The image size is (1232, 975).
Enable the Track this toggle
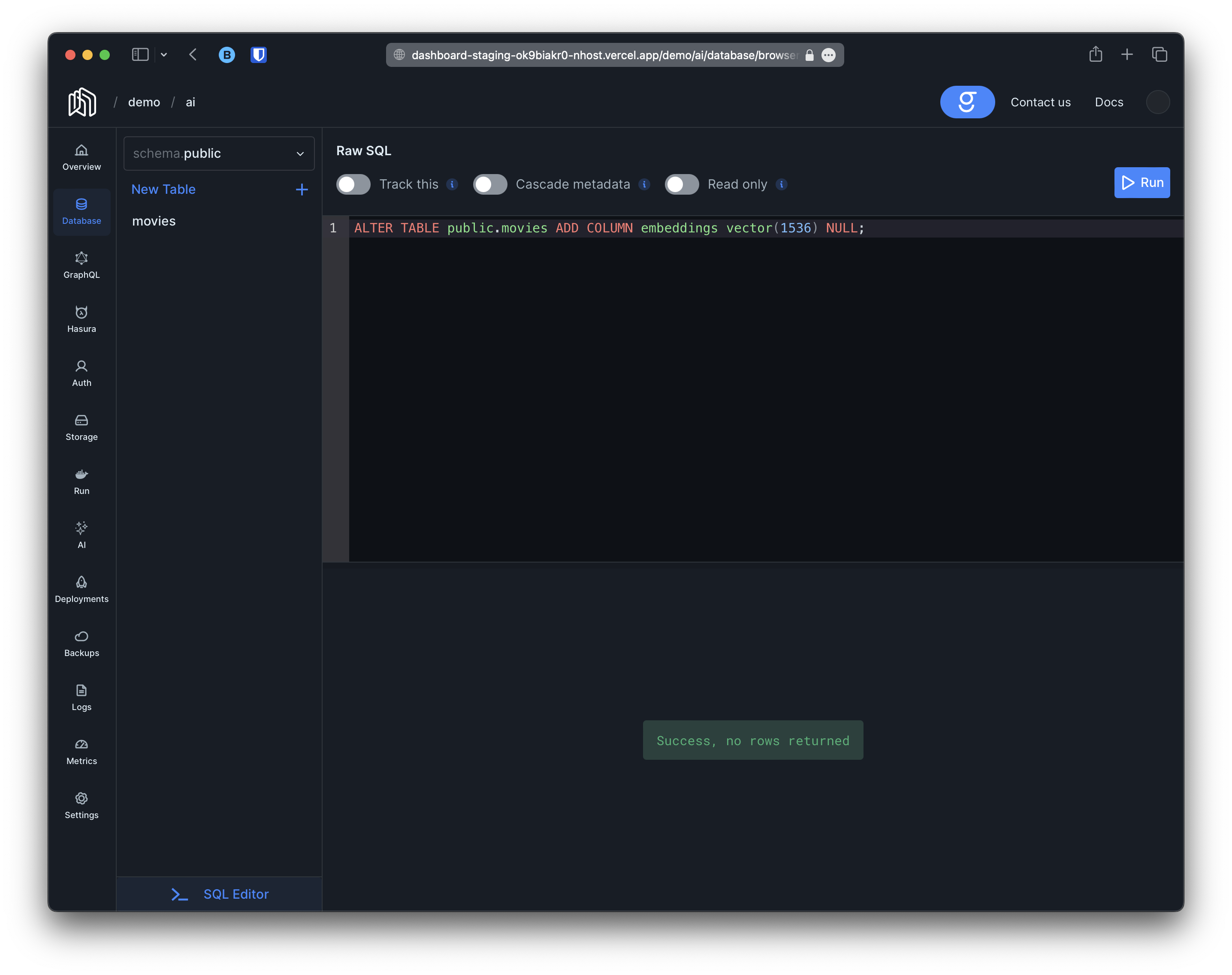coord(353,184)
